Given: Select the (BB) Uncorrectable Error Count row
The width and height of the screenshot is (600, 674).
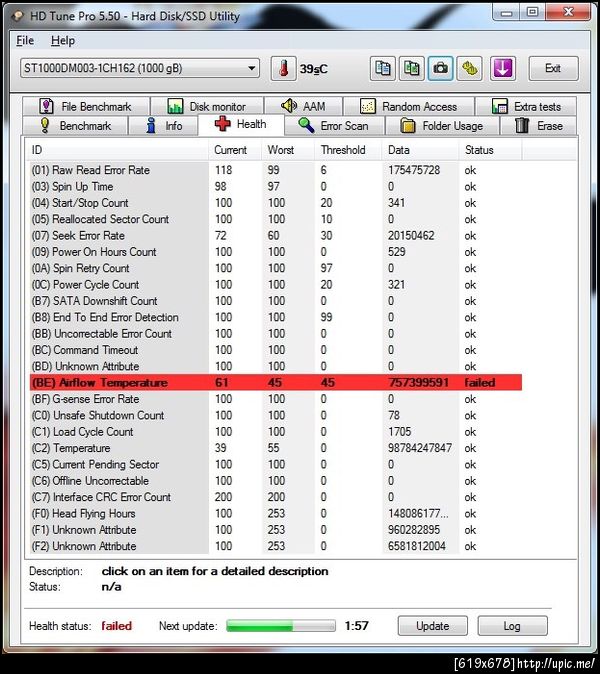Looking at the screenshot, I should coord(276,334).
